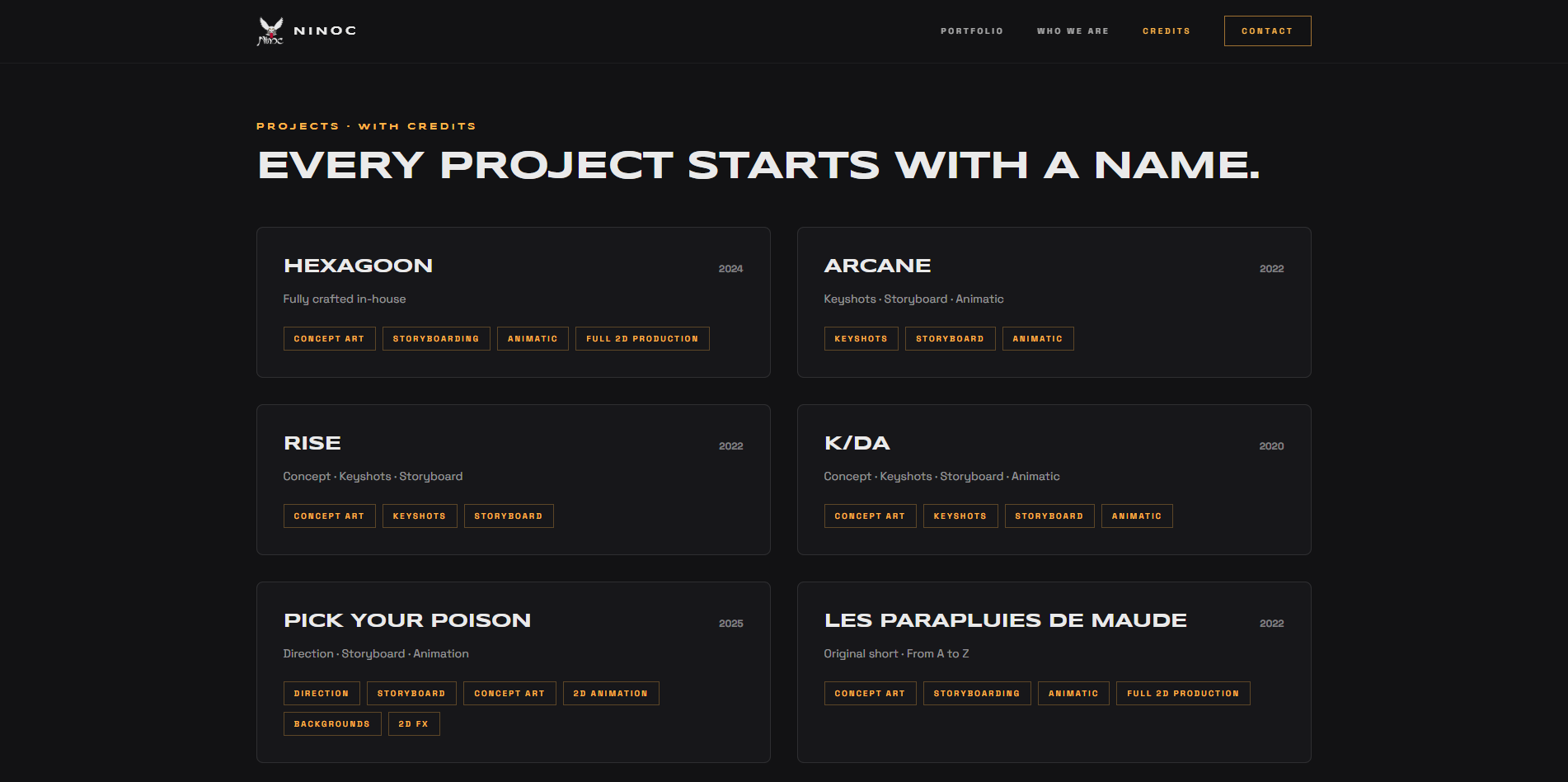The height and width of the screenshot is (782, 1568).
Task: Click Full 2D Production tag on Hexagoon
Action: tap(642, 339)
